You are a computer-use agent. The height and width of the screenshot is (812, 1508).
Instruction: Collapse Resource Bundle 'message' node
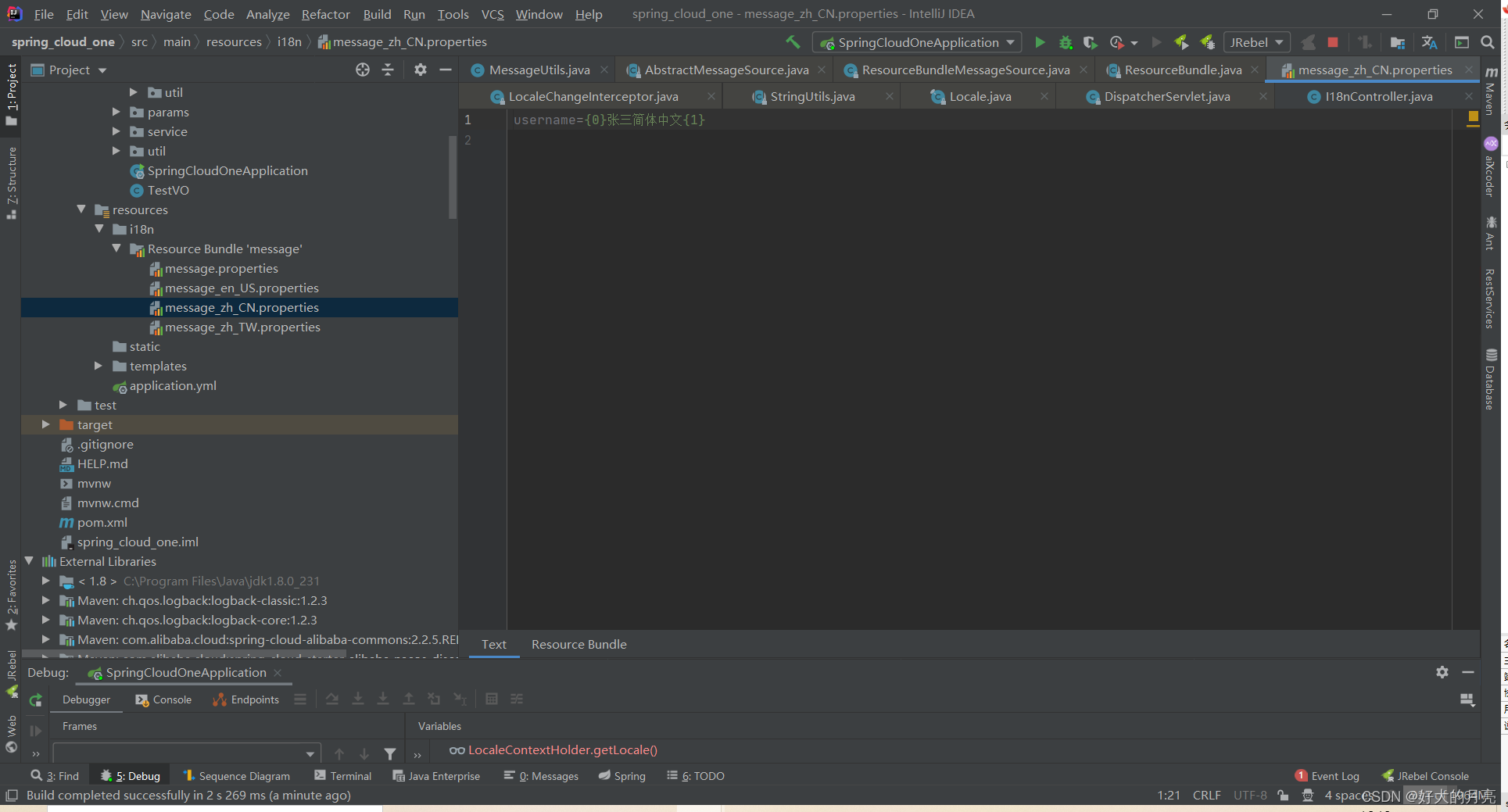pyautogui.click(x=116, y=249)
